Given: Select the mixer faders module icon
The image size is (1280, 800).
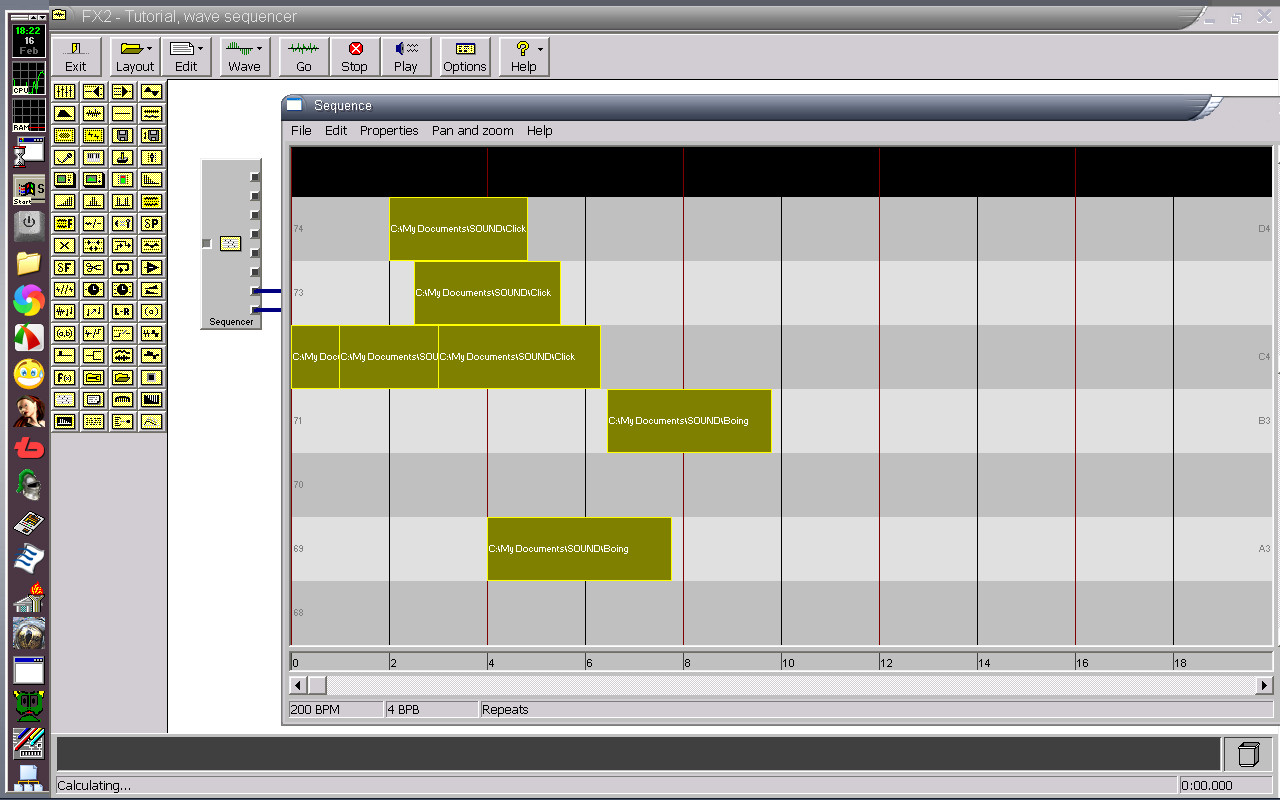Looking at the screenshot, I should pyautogui.click(x=65, y=91).
